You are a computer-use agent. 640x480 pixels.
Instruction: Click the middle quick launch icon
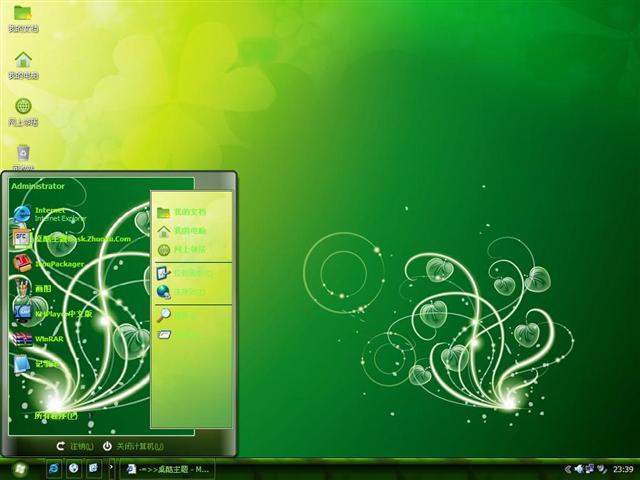[73, 469]
